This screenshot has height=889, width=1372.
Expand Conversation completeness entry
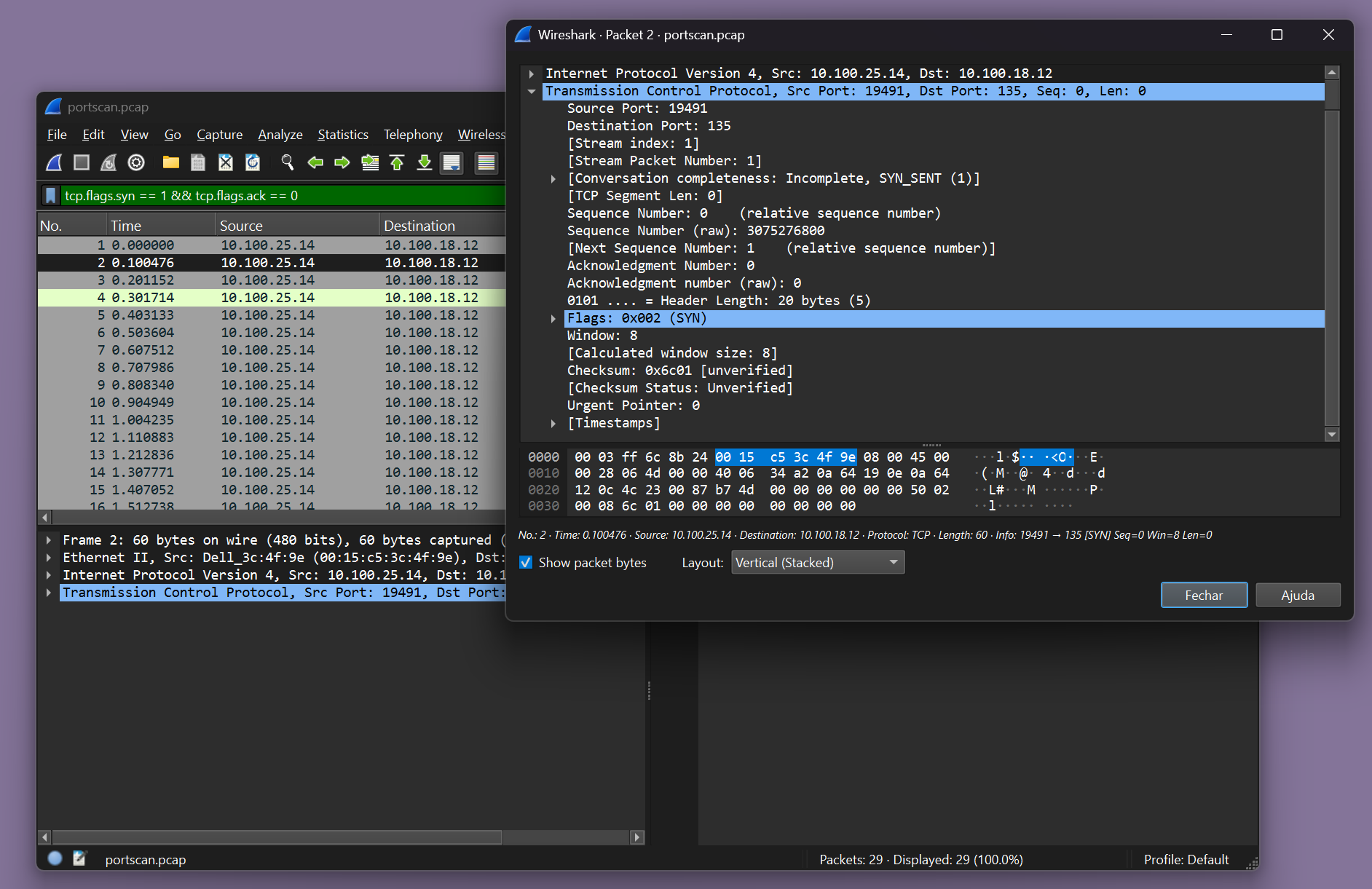click(553, 178)
